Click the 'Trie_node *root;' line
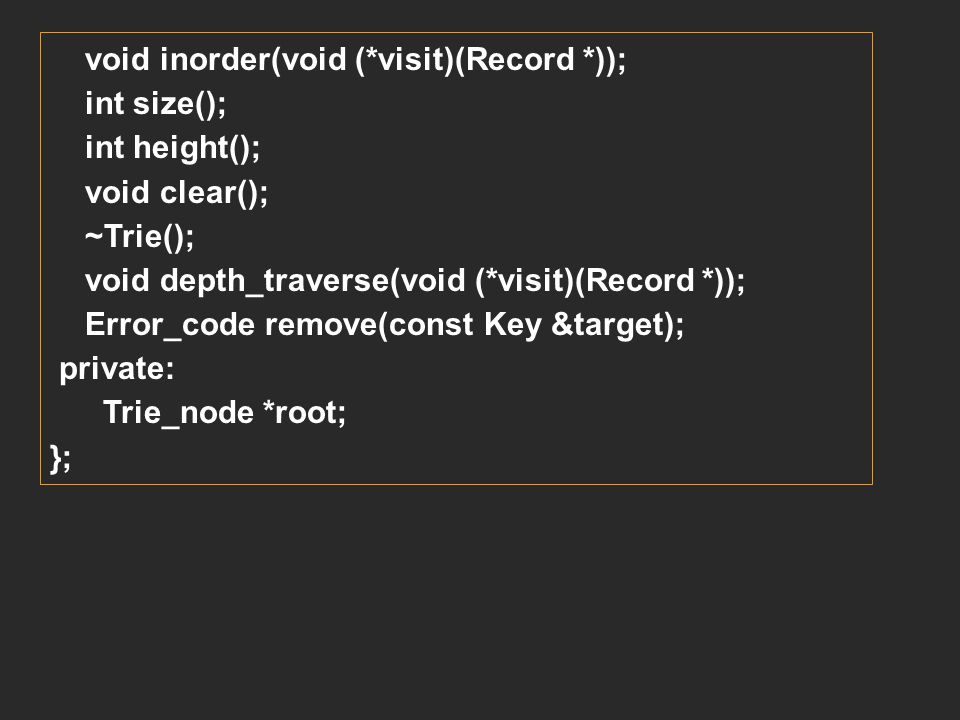Viewport: 960px width, 720px height. coord(225,413)
